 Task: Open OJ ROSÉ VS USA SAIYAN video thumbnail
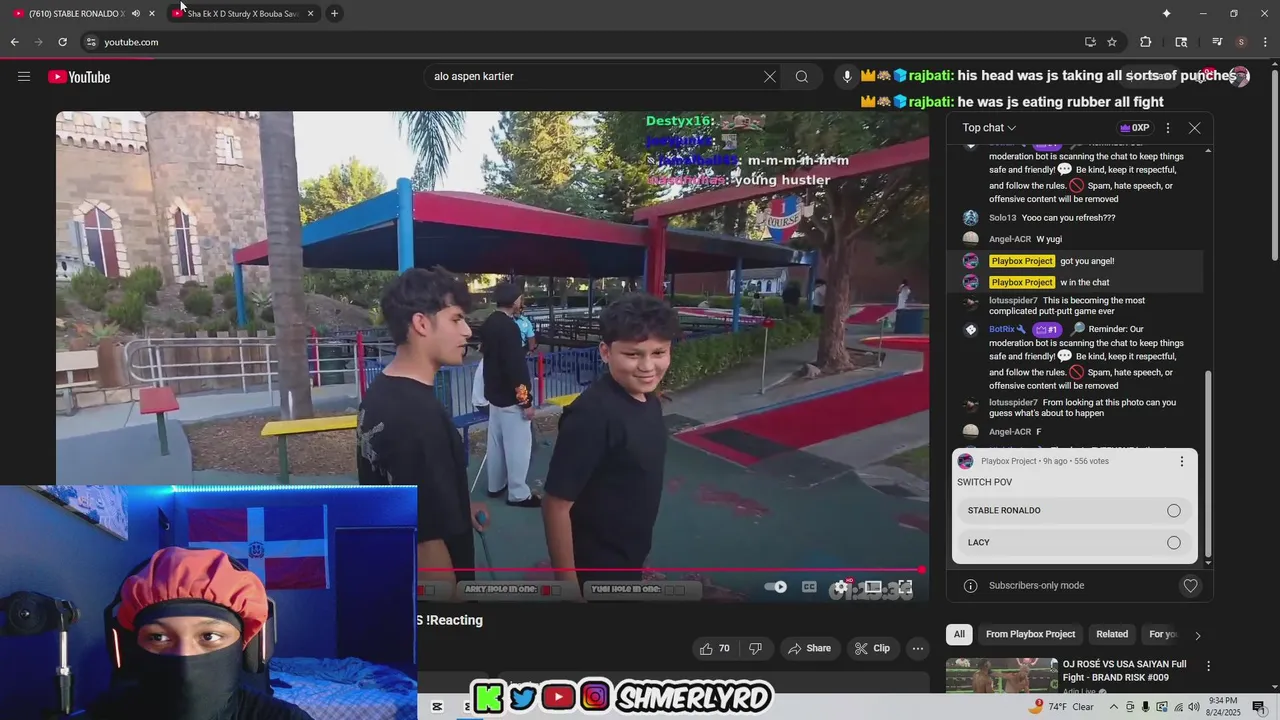point(1001,676)
